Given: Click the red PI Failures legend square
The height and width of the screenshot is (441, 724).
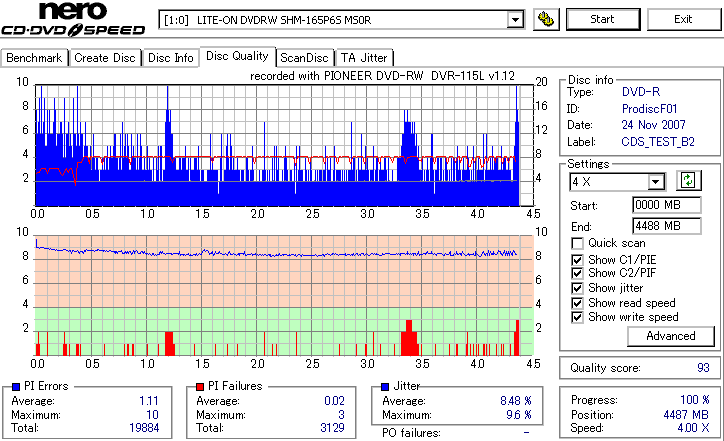Looking at the screenshot, I should click(x=200, y=387).
